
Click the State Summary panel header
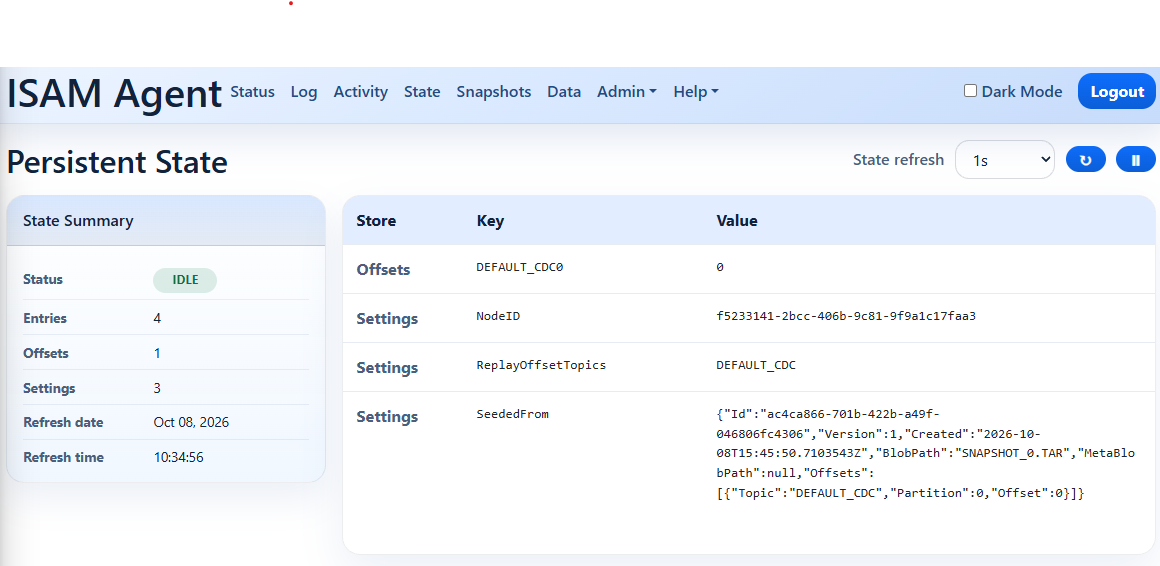166,220
